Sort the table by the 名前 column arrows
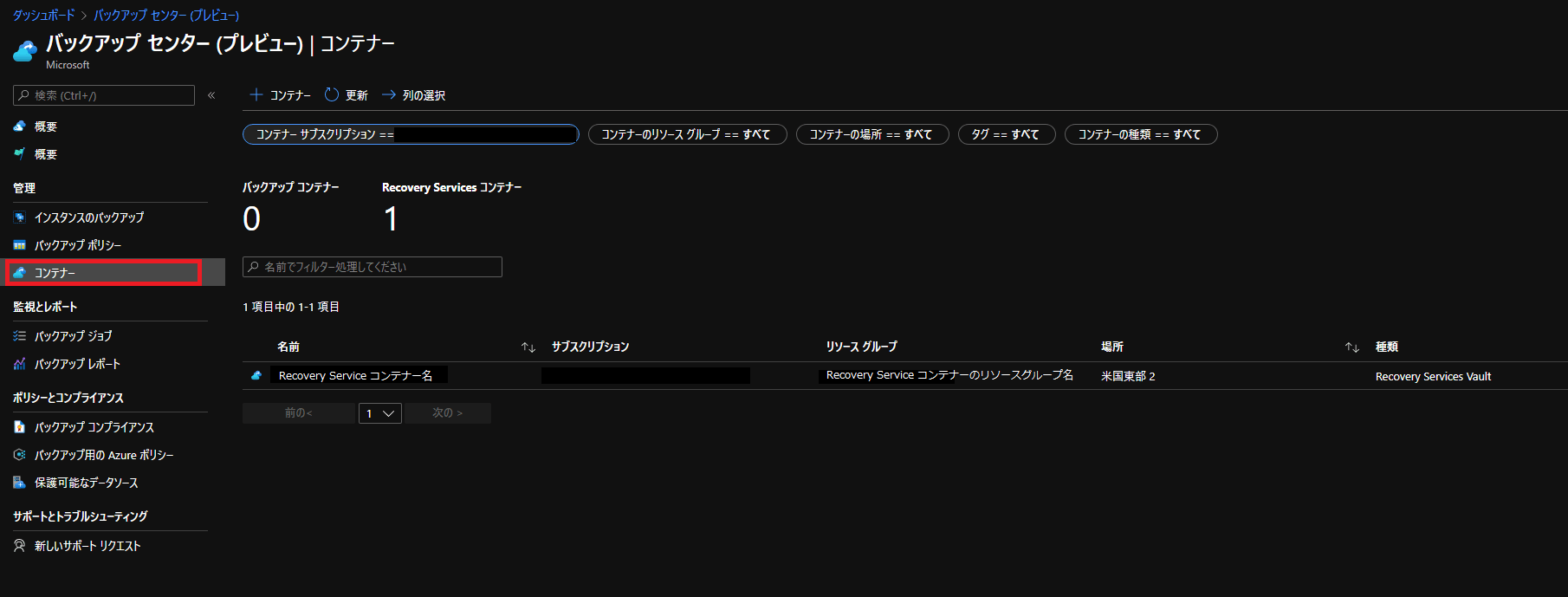 (528, 347)
